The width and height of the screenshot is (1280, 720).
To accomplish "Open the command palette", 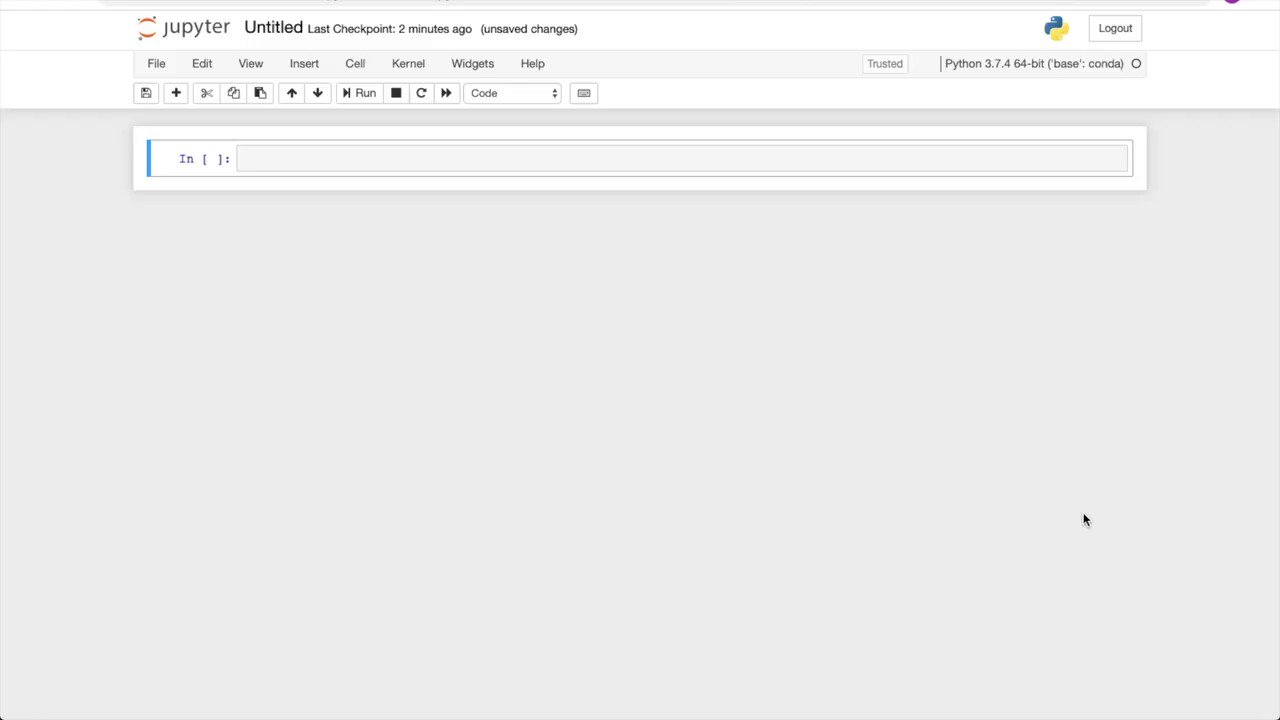I will pyautogui.click(x=583, y=93).
